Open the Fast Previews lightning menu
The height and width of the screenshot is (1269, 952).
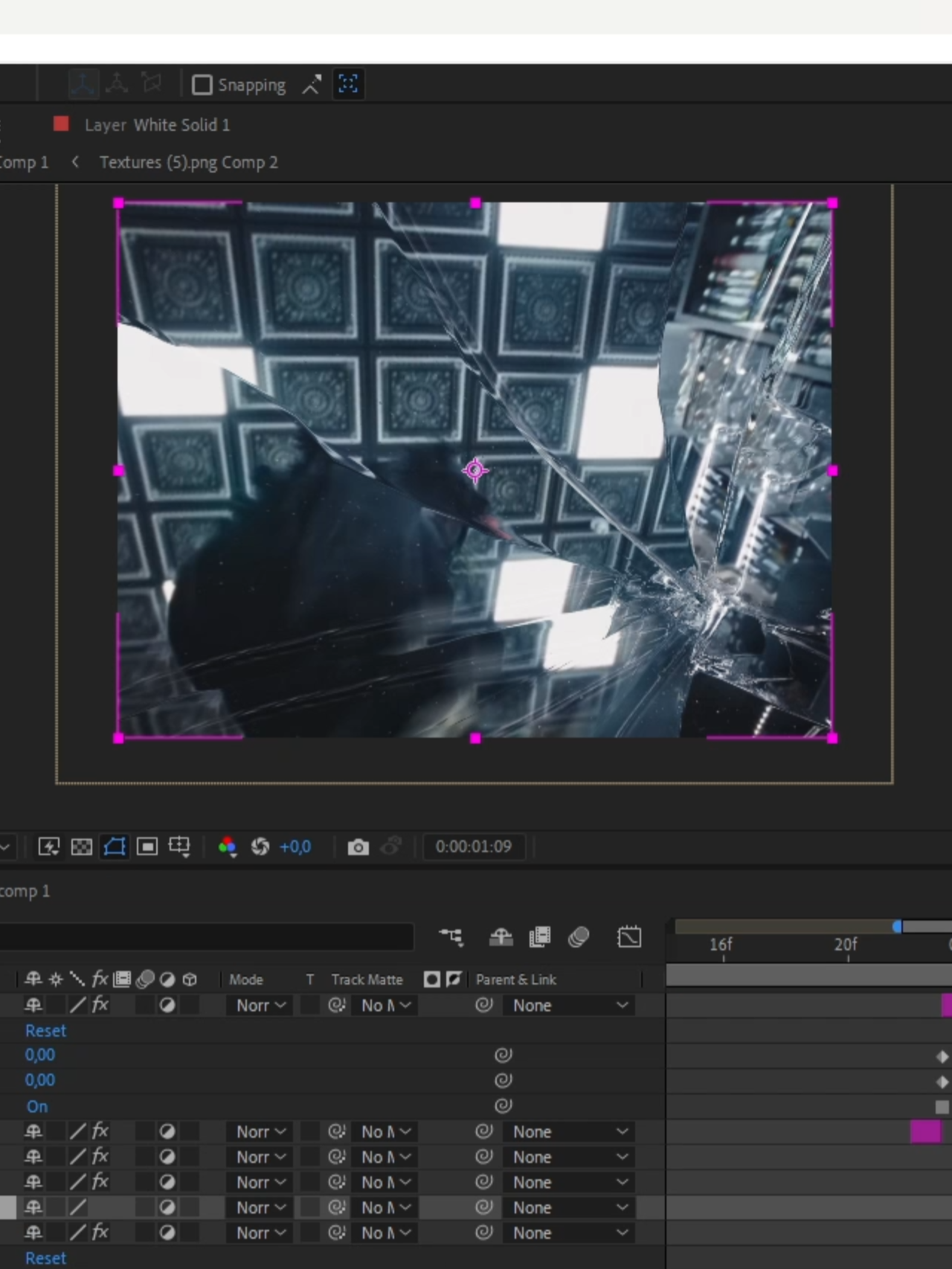49,846
